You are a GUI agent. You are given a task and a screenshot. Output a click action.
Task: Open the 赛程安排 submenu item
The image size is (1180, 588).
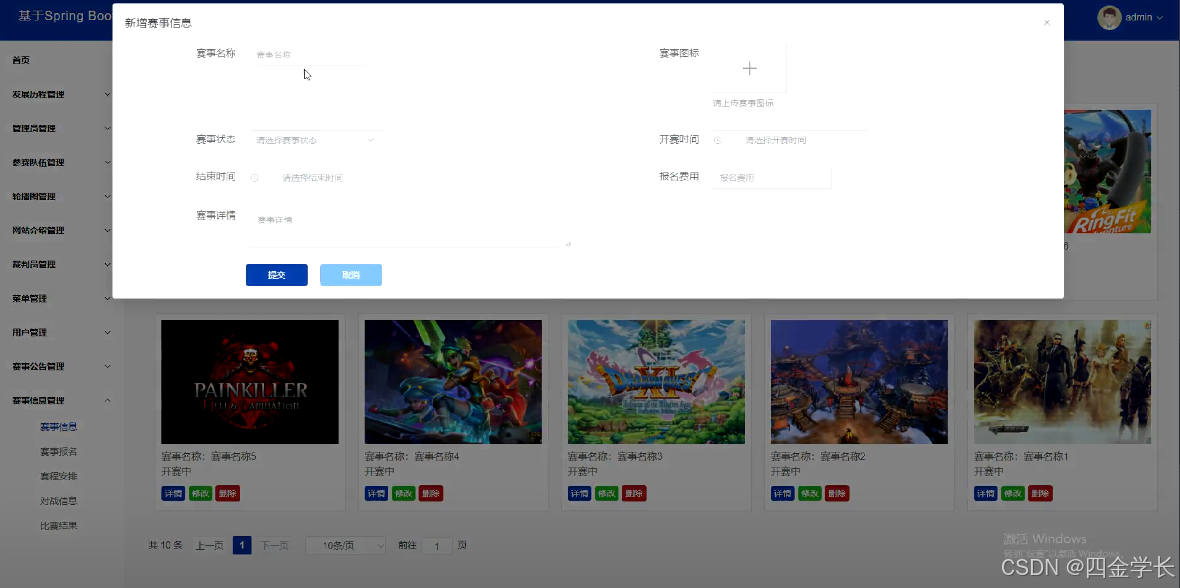coord(59,476)
